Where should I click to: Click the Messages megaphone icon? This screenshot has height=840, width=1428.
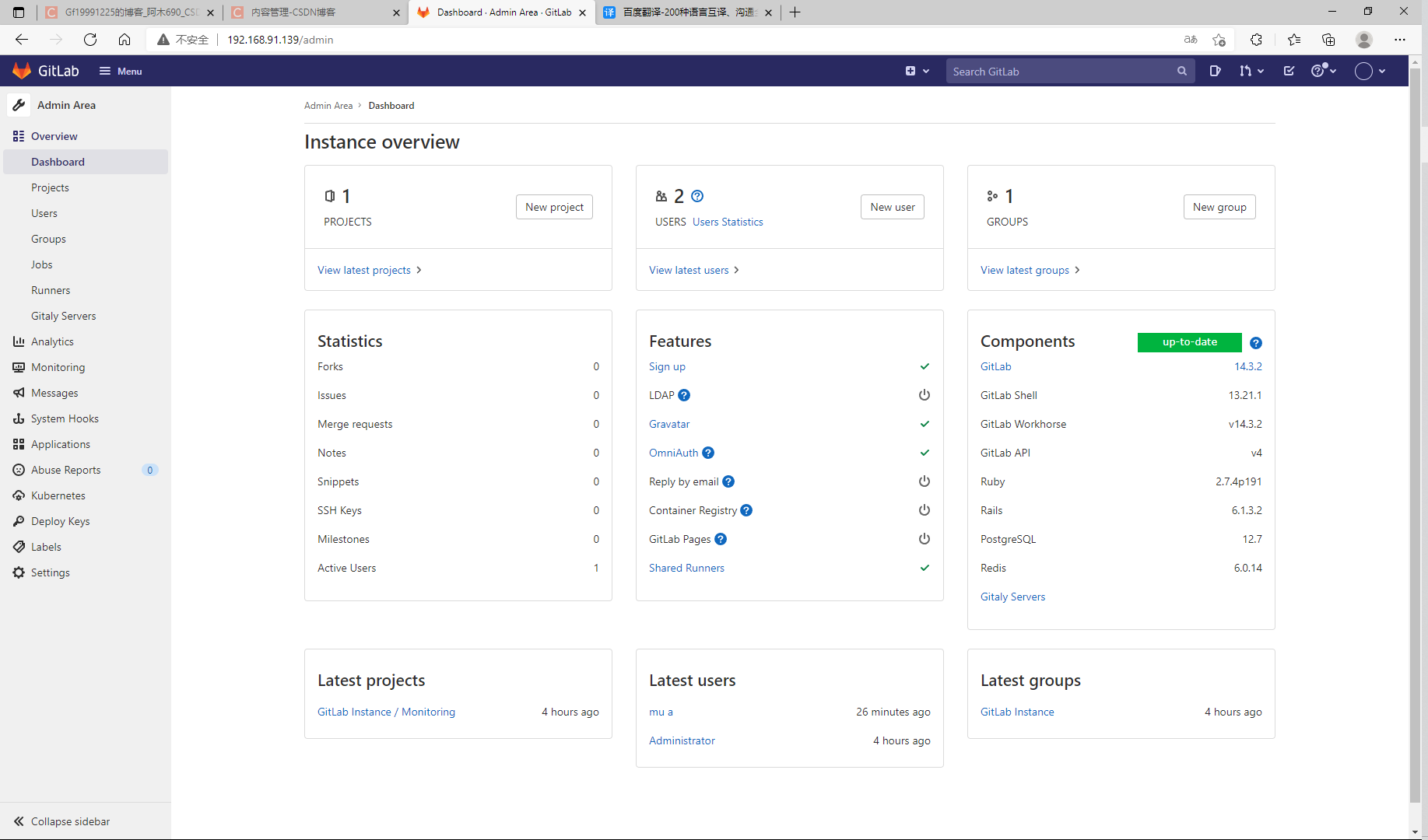(19, 393)
